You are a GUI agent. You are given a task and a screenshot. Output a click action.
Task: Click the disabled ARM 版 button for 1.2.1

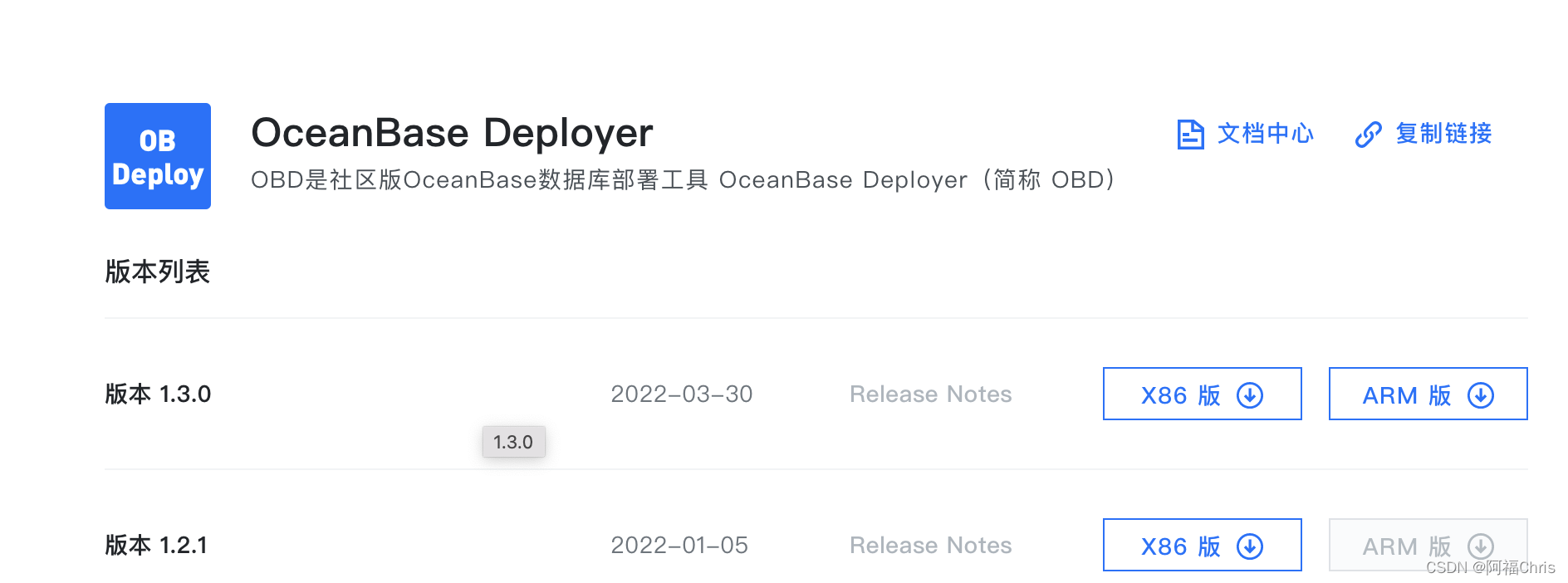(1427, 546)
